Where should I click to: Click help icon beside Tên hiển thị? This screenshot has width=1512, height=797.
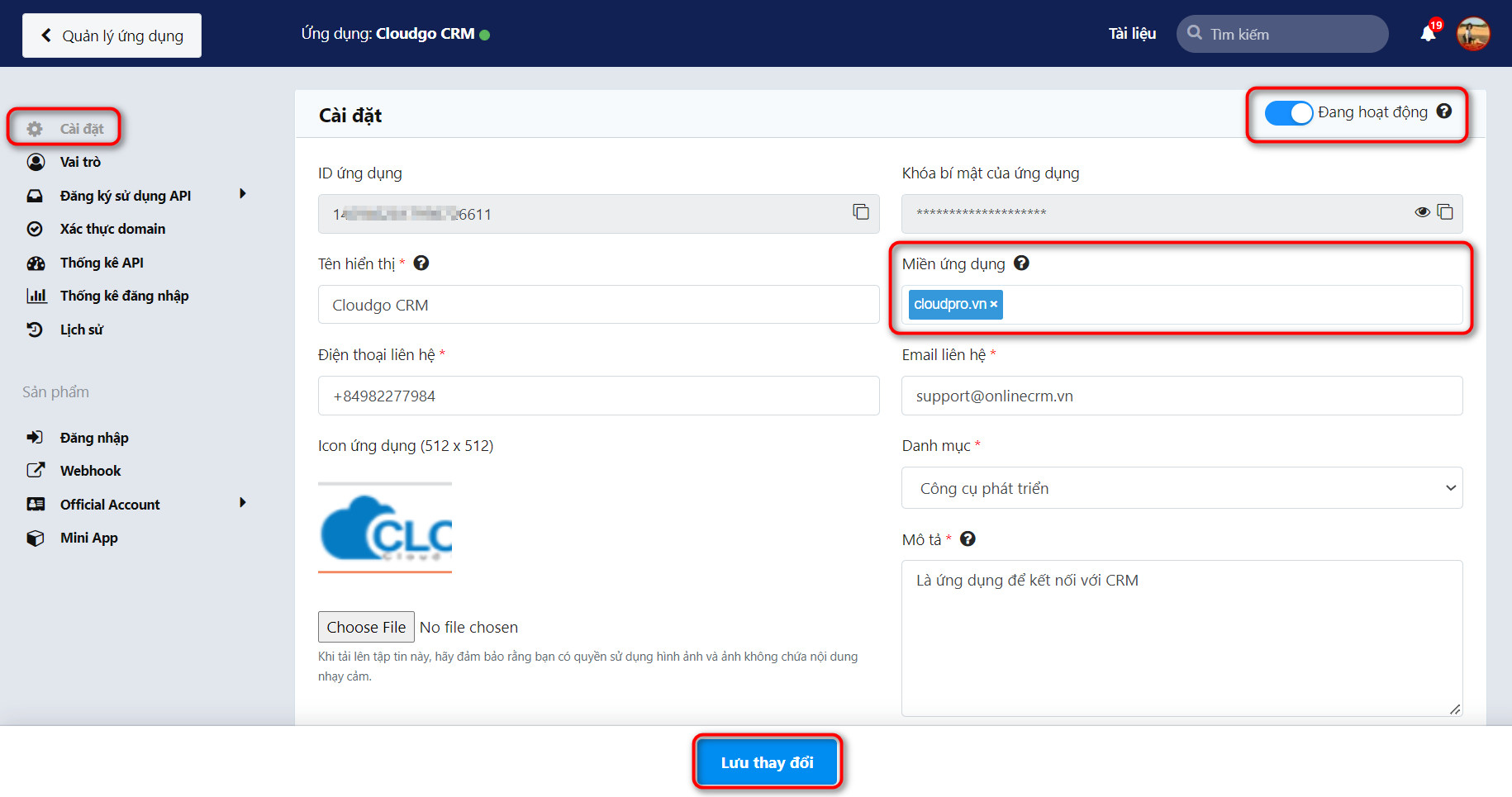point(421,263)
